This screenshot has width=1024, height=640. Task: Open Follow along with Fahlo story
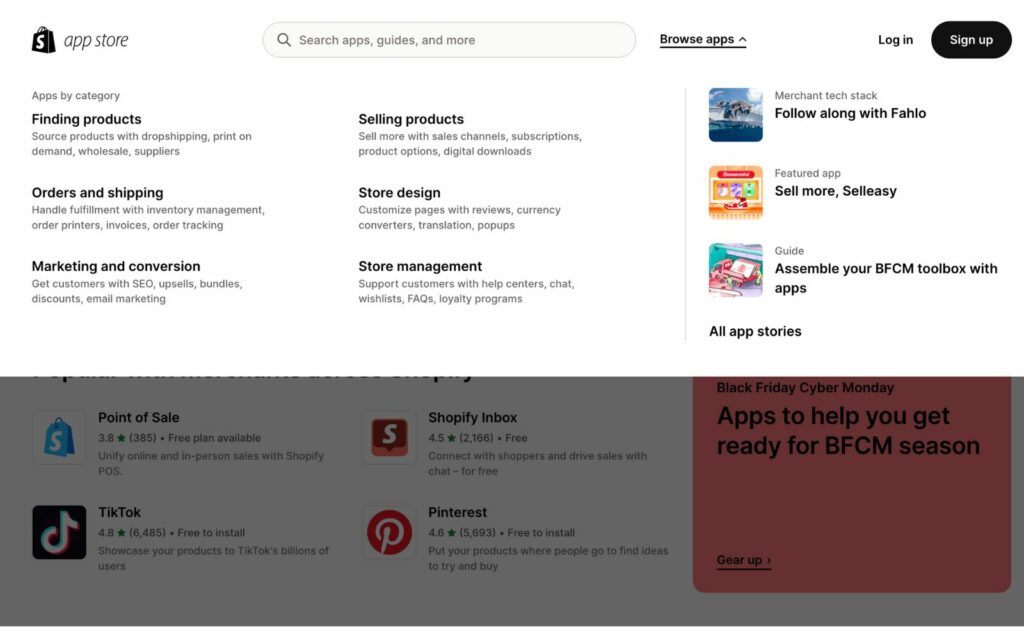point(850,113)
